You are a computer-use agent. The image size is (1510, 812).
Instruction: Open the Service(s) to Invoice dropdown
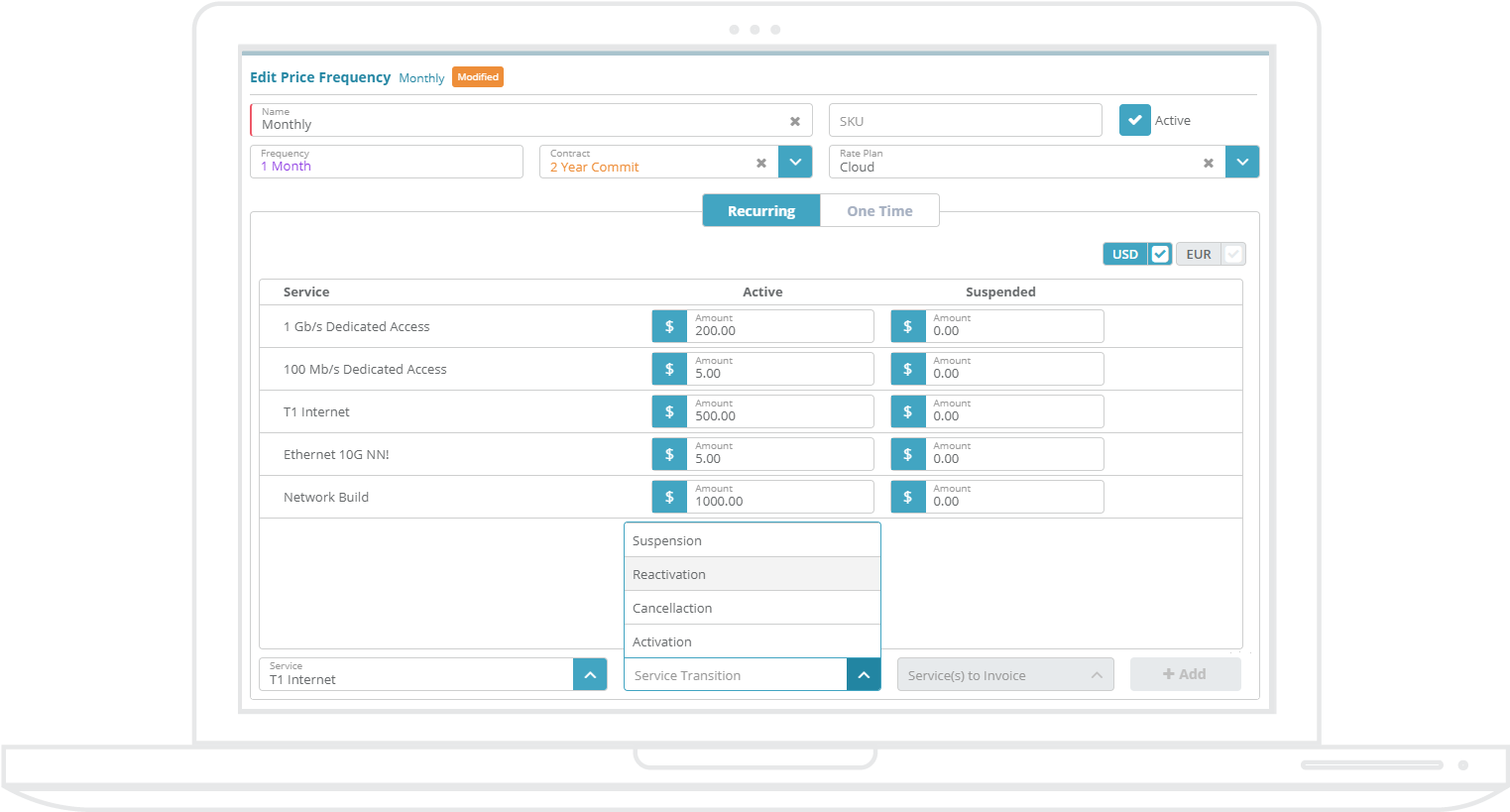(1097, 674)
